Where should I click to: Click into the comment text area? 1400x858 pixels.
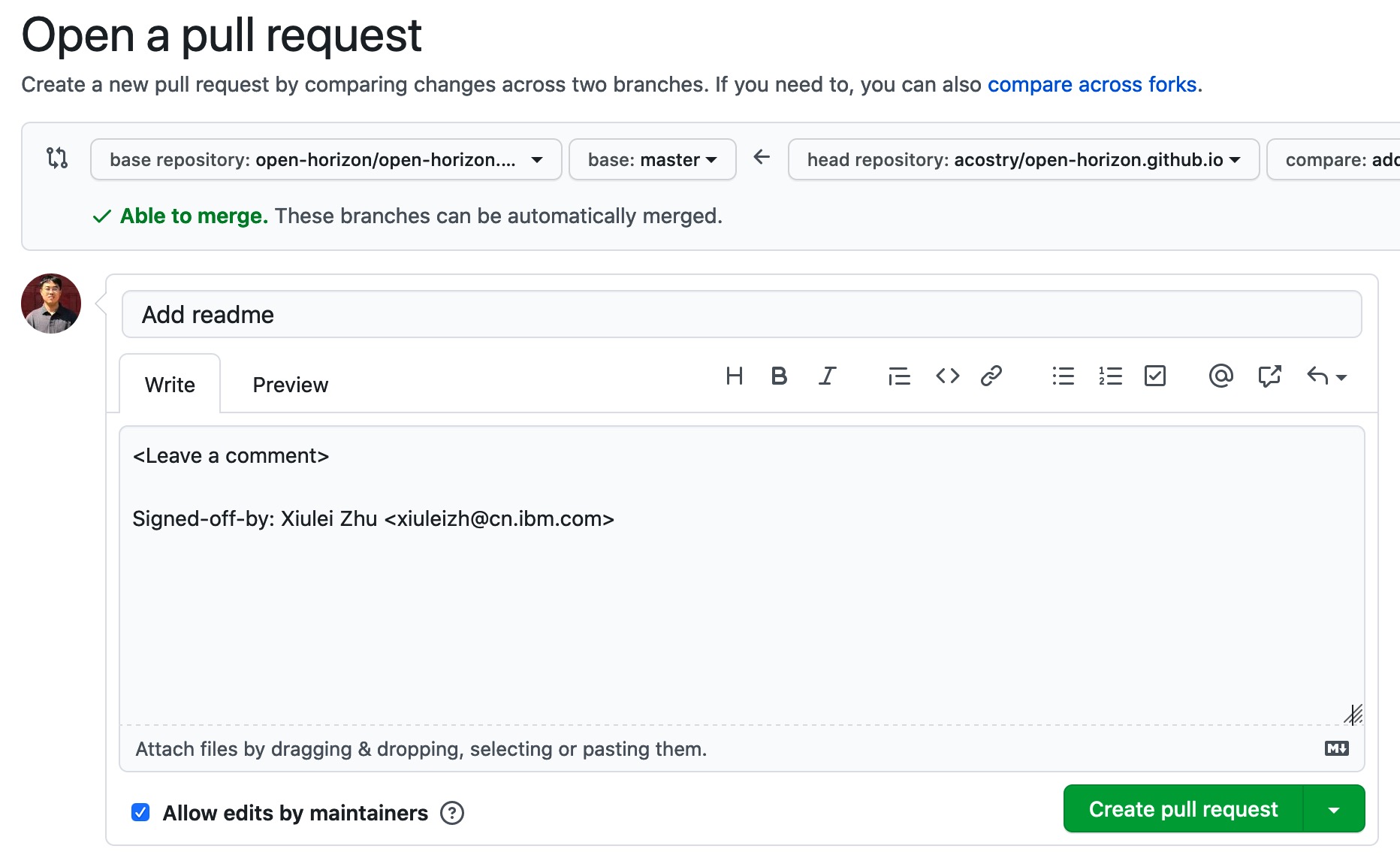[x=742, y=576]
